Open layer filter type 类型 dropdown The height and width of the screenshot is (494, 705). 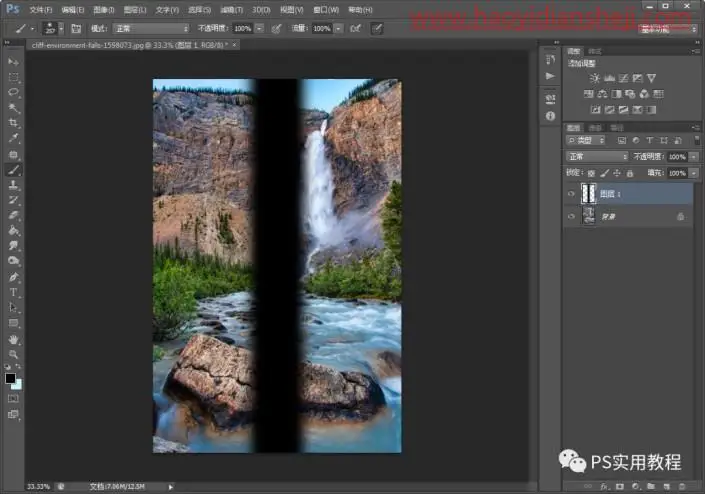pos(586,140)
